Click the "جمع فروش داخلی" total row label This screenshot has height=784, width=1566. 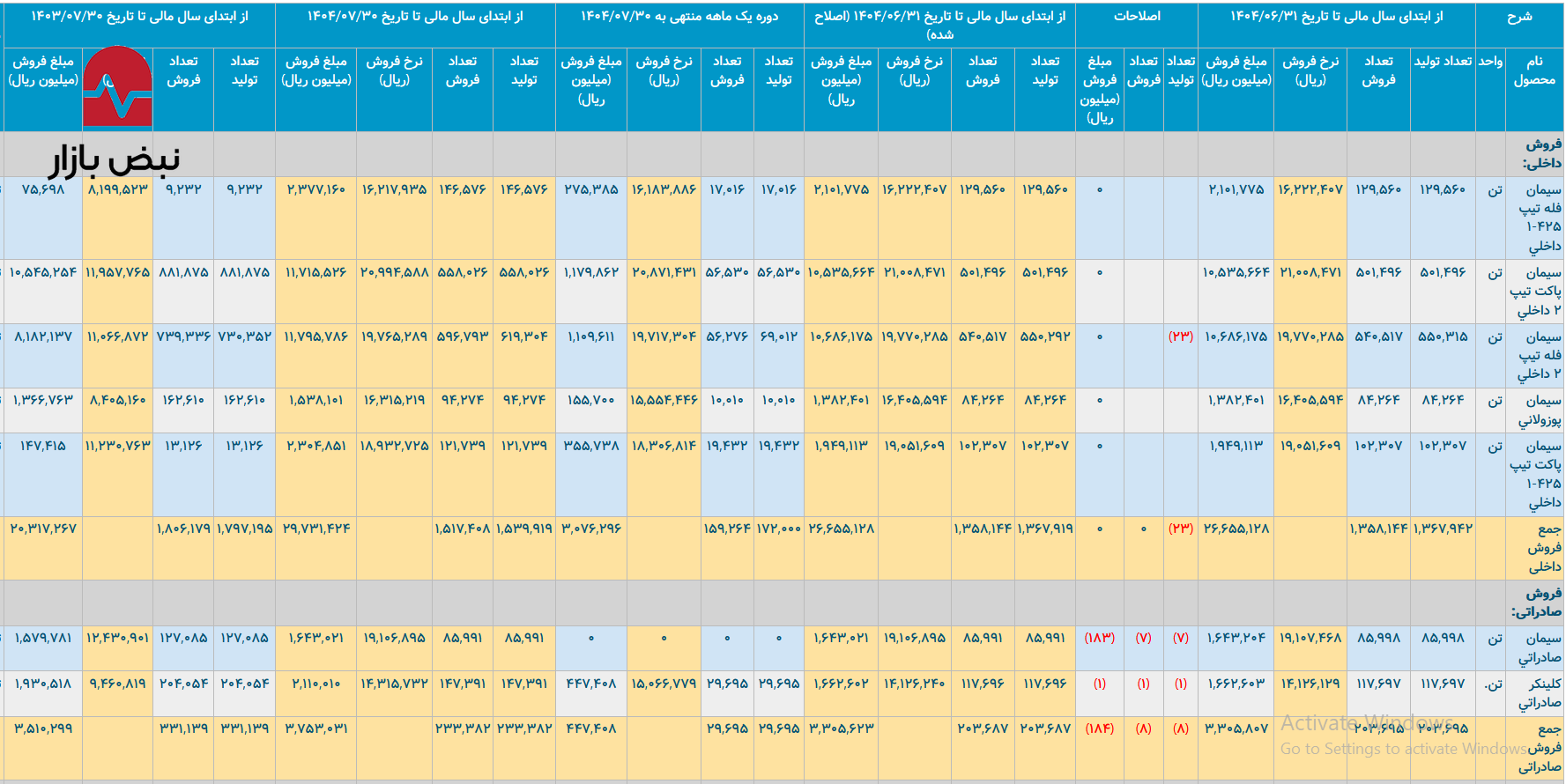(1543, 547)
